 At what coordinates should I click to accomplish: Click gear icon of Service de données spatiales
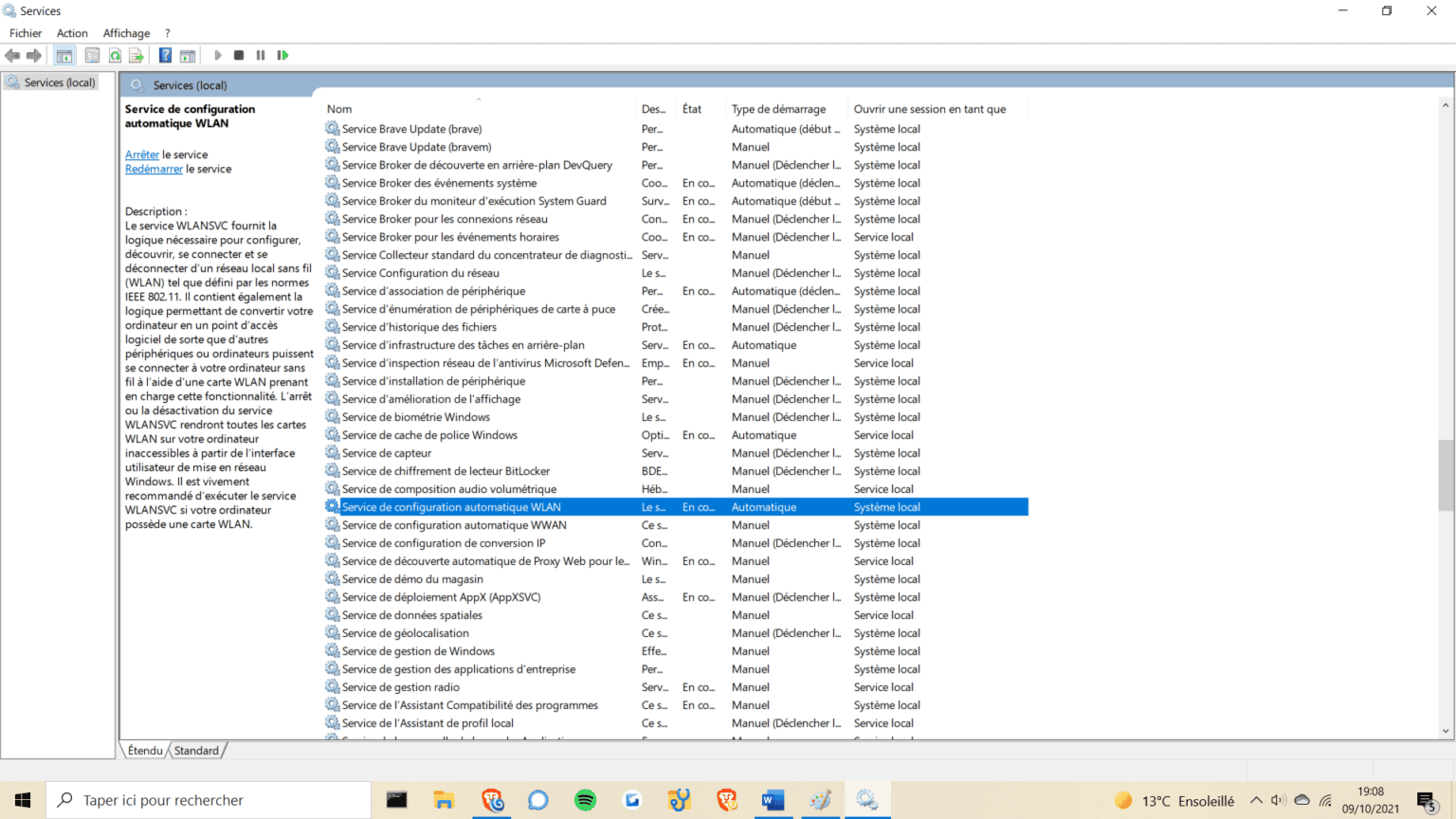click(x=333, y=614)
